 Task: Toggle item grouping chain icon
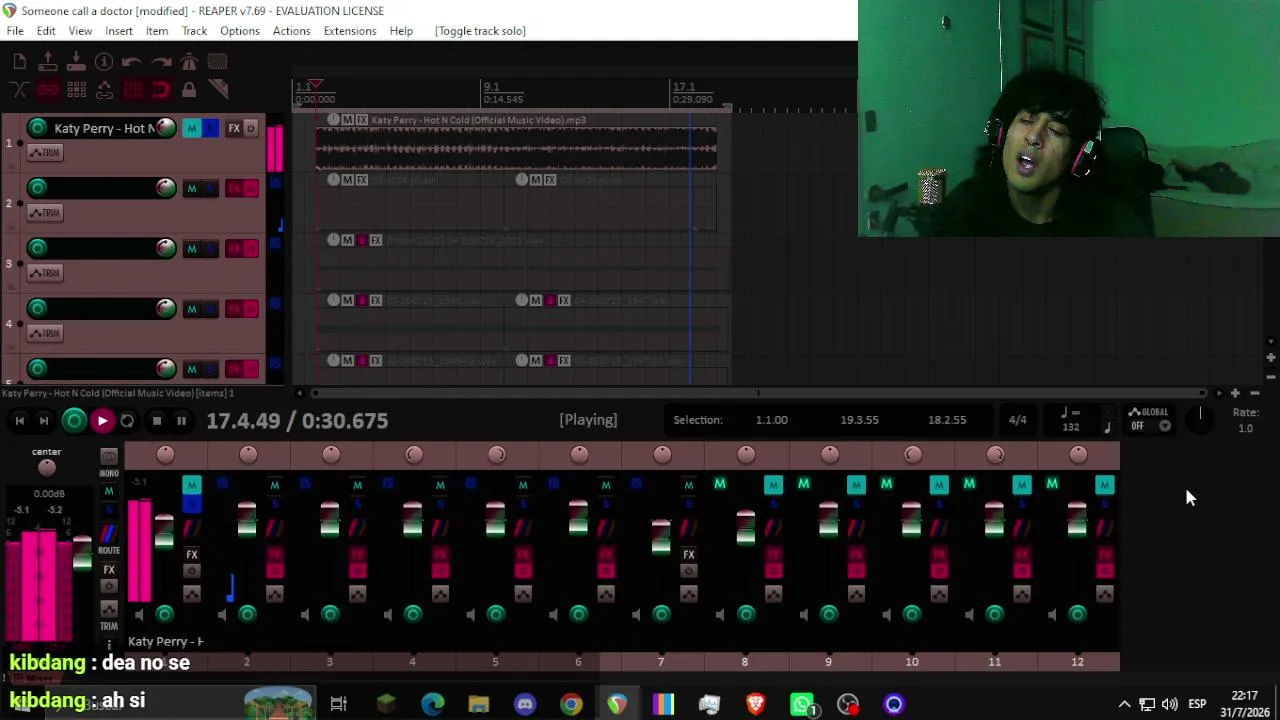[x=48, y=90]
